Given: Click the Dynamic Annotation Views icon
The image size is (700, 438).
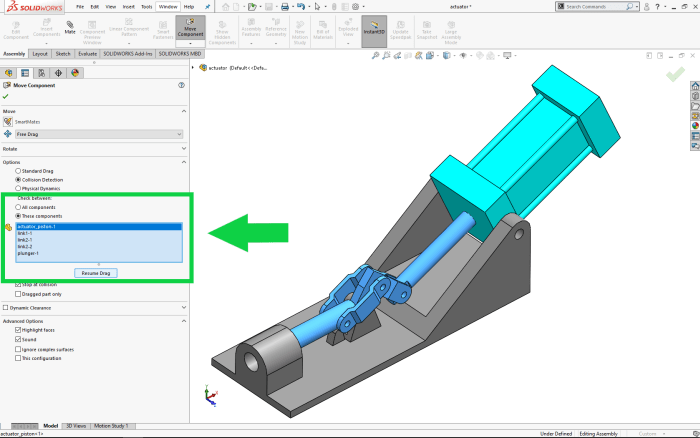Looking at the screenshot, I should 419,56.
